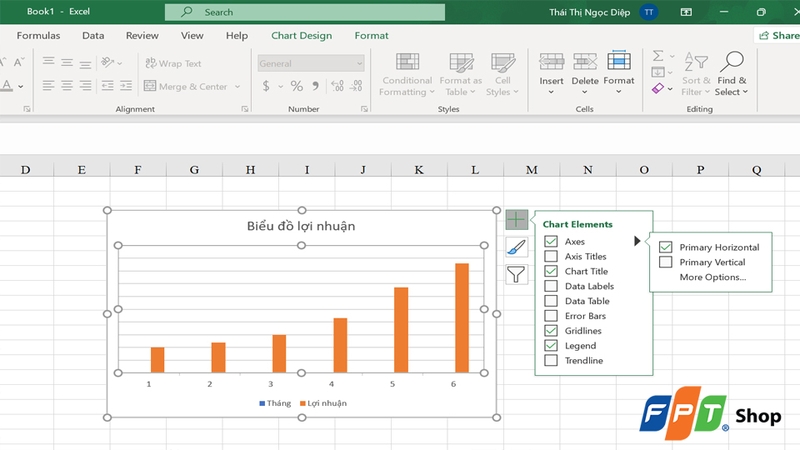This screenshot has width=800, height=450.
Task: Expand the Format cells dropdown arrow
Action: click(x=618, y=92)
